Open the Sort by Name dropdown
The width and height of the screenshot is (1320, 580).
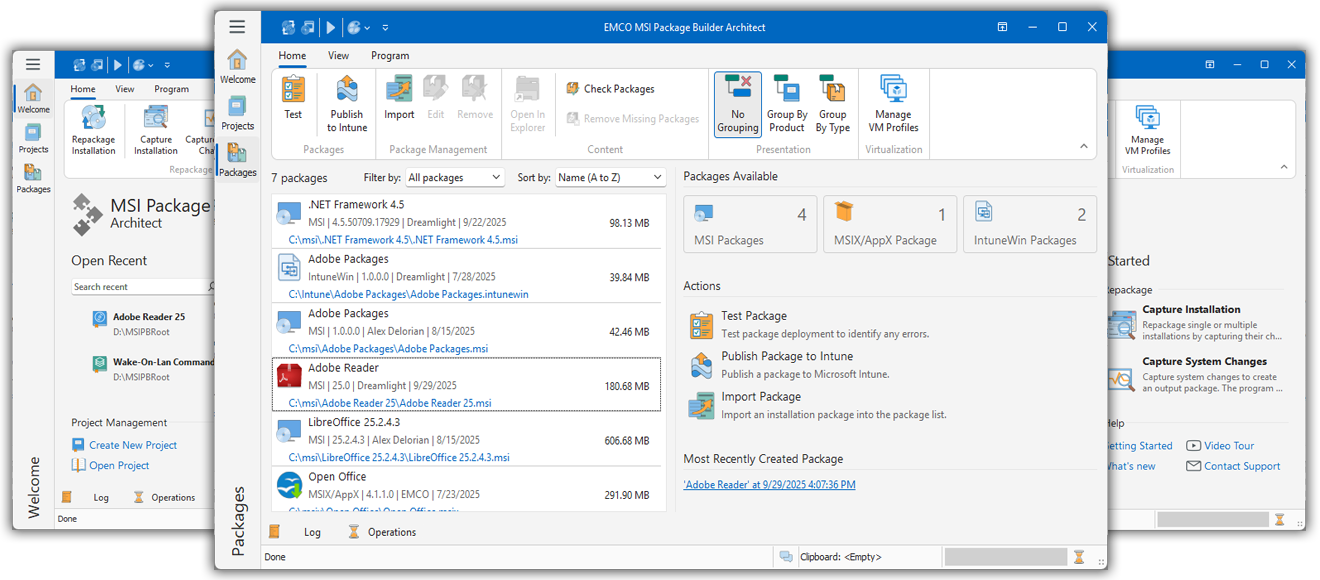pos(609,178)
